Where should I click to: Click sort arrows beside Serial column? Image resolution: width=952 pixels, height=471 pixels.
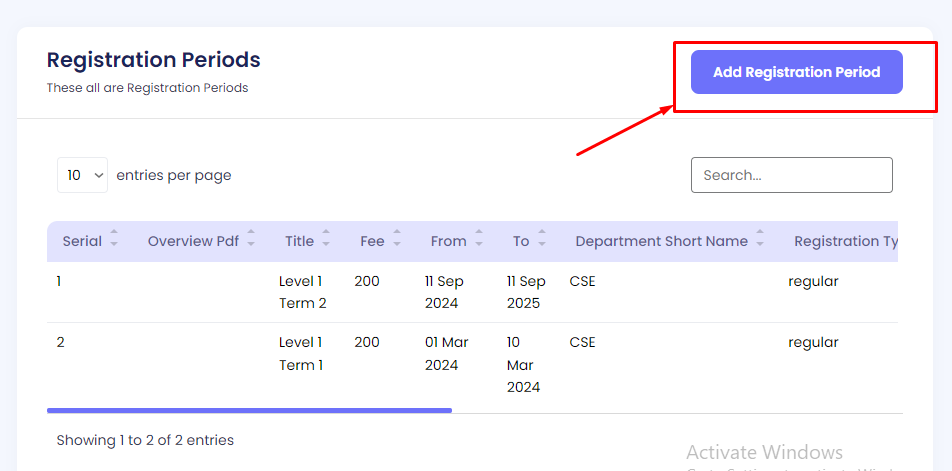tap(114, 241)
